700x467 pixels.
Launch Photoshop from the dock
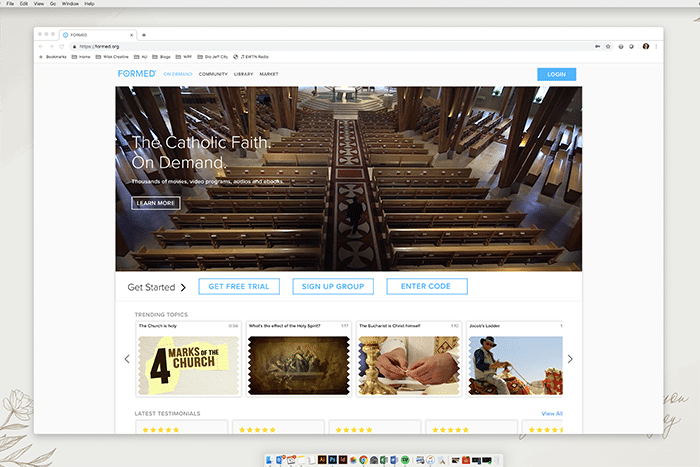pyautogui.click(x=331, y=460)
